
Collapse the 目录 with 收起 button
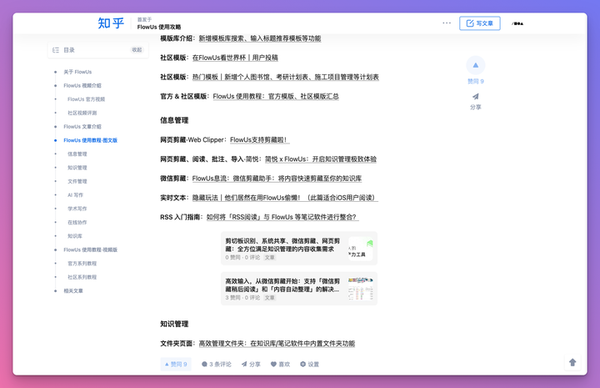[137, 50]
